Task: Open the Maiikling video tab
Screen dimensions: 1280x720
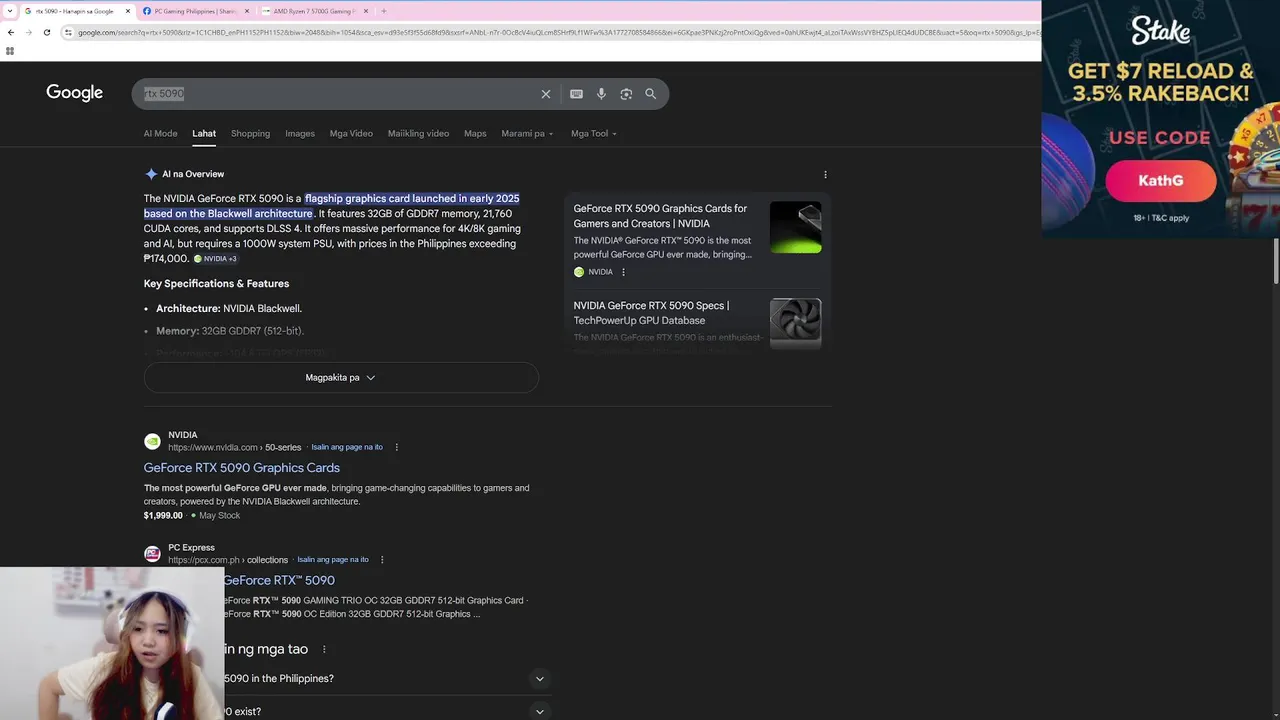Action: pos(418,133)
